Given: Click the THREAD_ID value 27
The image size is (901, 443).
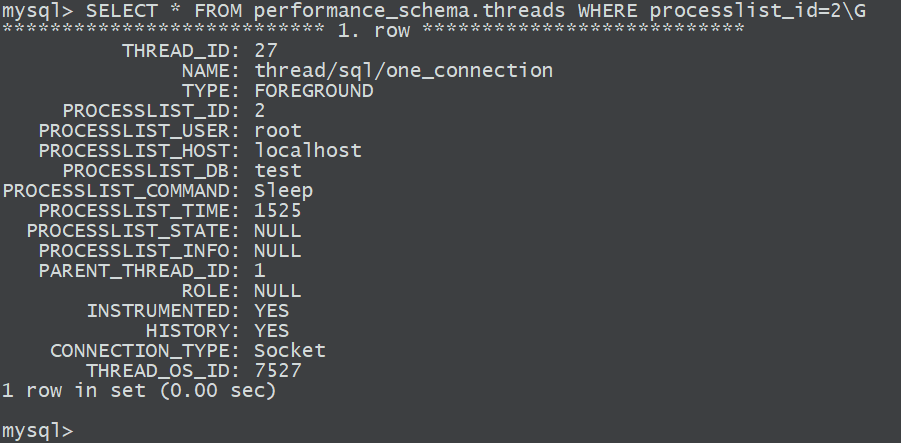Looking at the screenshot, I should (266, 51).
